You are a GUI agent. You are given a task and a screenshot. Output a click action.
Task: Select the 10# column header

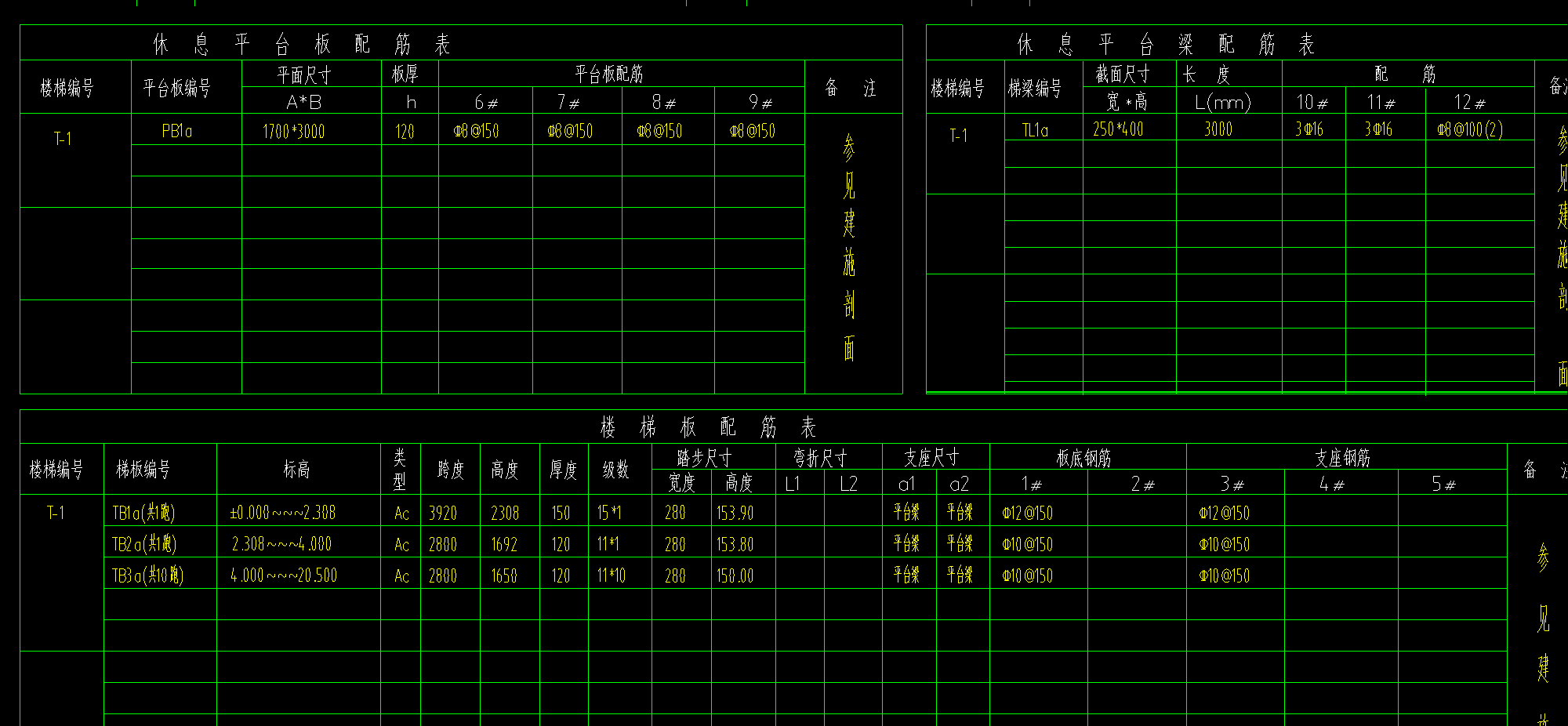click(x=1313, y=102)
